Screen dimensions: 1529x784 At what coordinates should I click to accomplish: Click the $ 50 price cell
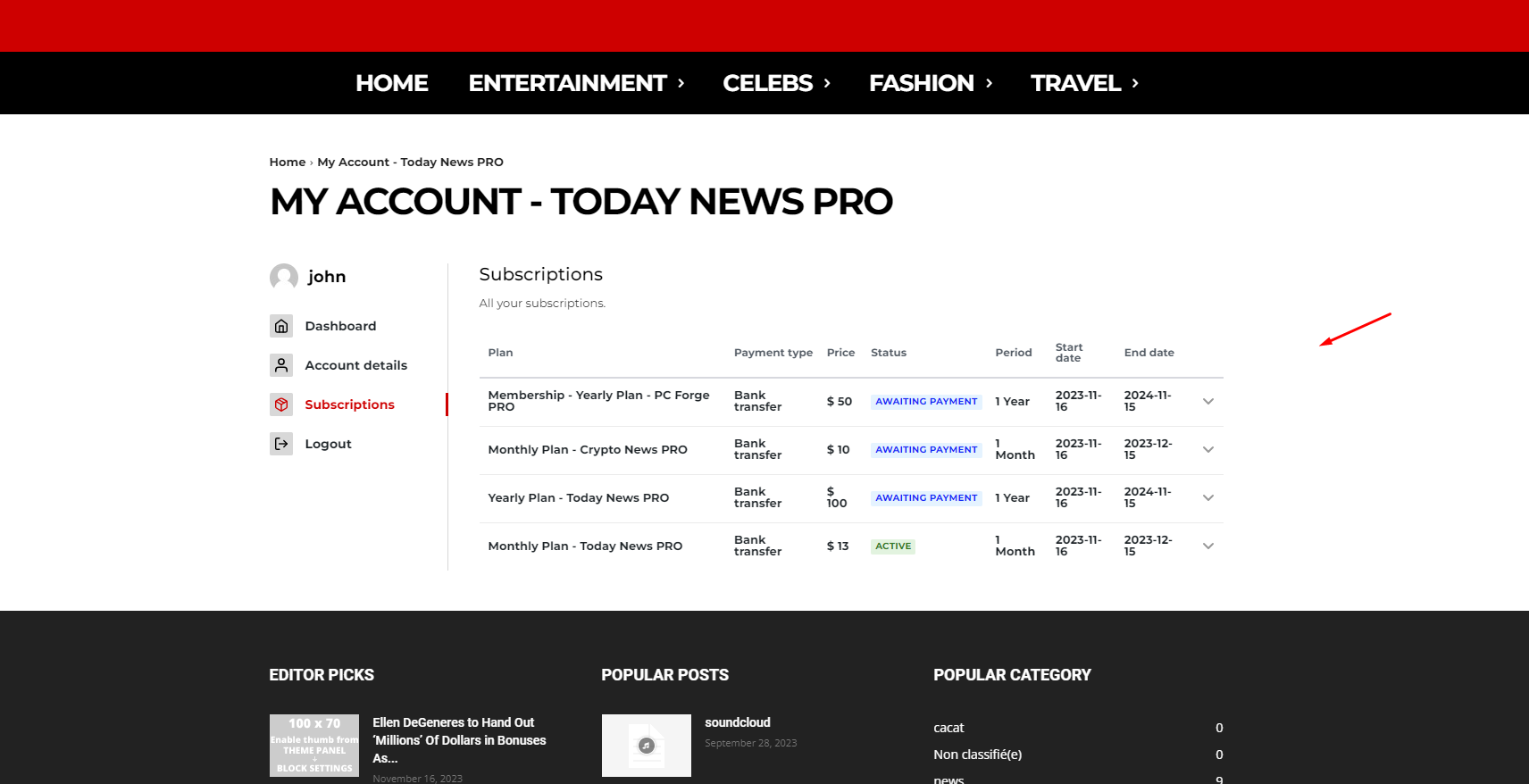pos(840,402)
